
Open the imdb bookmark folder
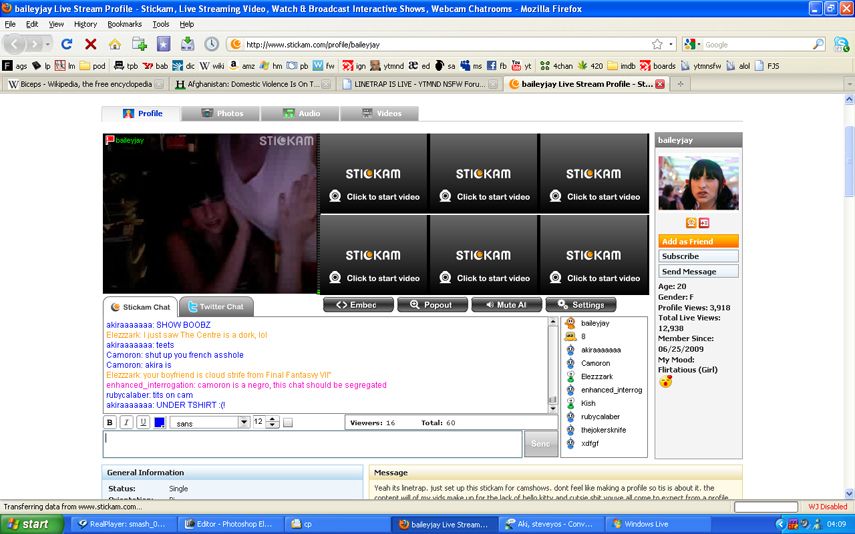(x=622, y=66)
